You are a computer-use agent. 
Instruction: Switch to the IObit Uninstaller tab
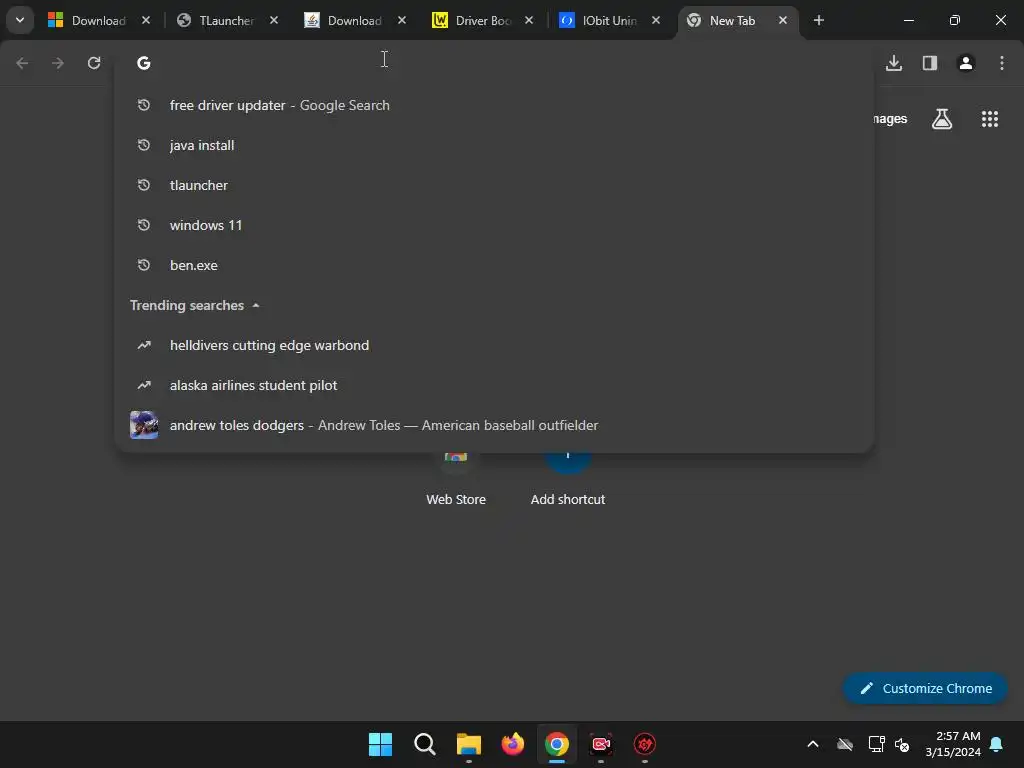coord(609,20)
